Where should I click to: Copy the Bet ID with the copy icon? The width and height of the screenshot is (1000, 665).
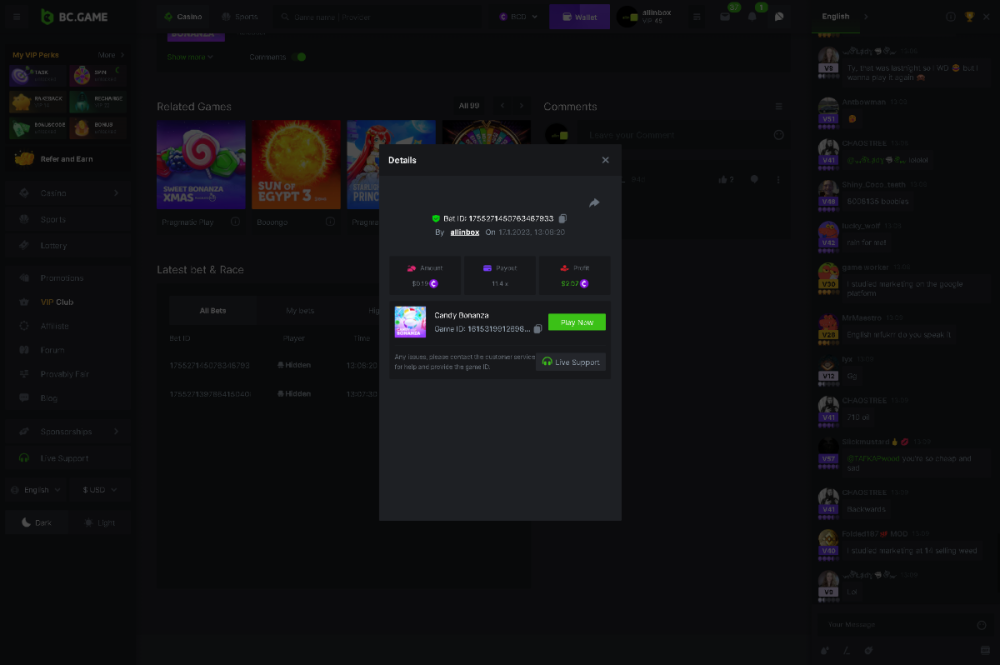[x=563, y=218]
